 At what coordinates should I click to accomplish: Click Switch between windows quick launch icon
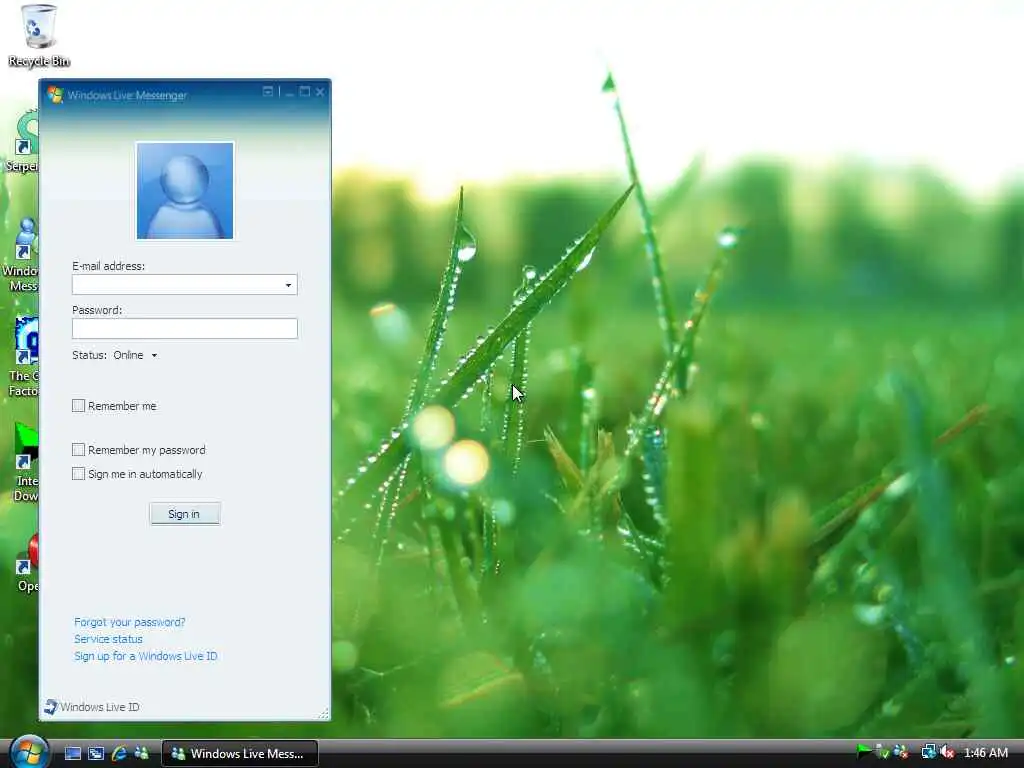pyautogui.click(x=96, y=753)
